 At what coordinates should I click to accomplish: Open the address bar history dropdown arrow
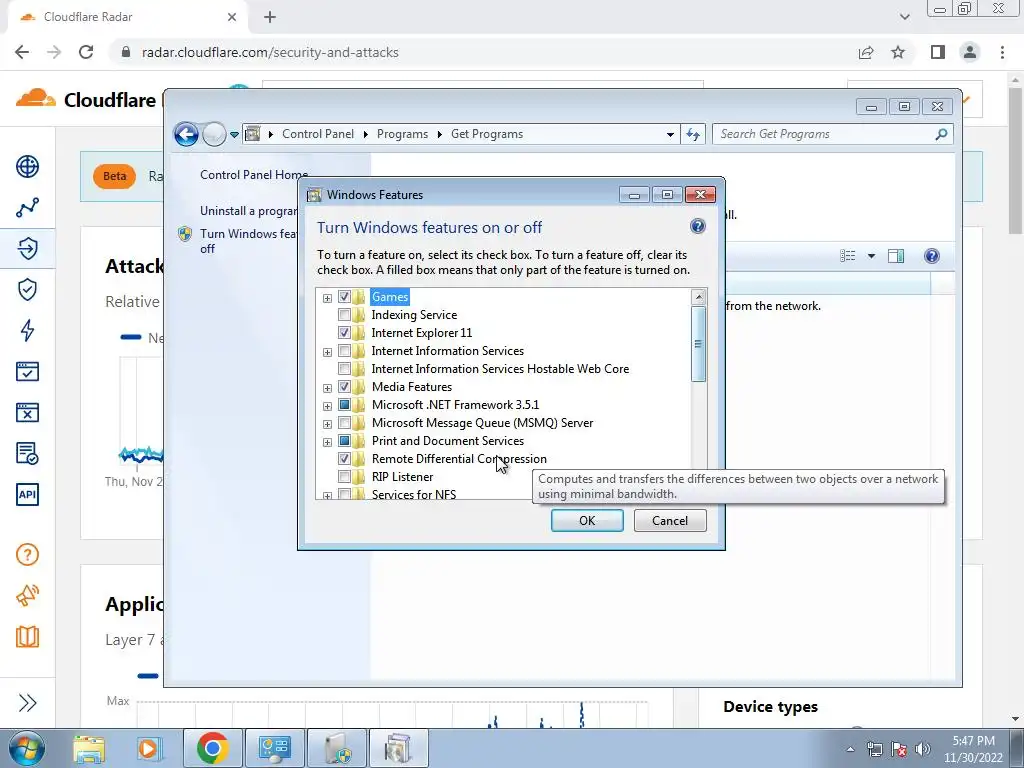coord(670,135)
